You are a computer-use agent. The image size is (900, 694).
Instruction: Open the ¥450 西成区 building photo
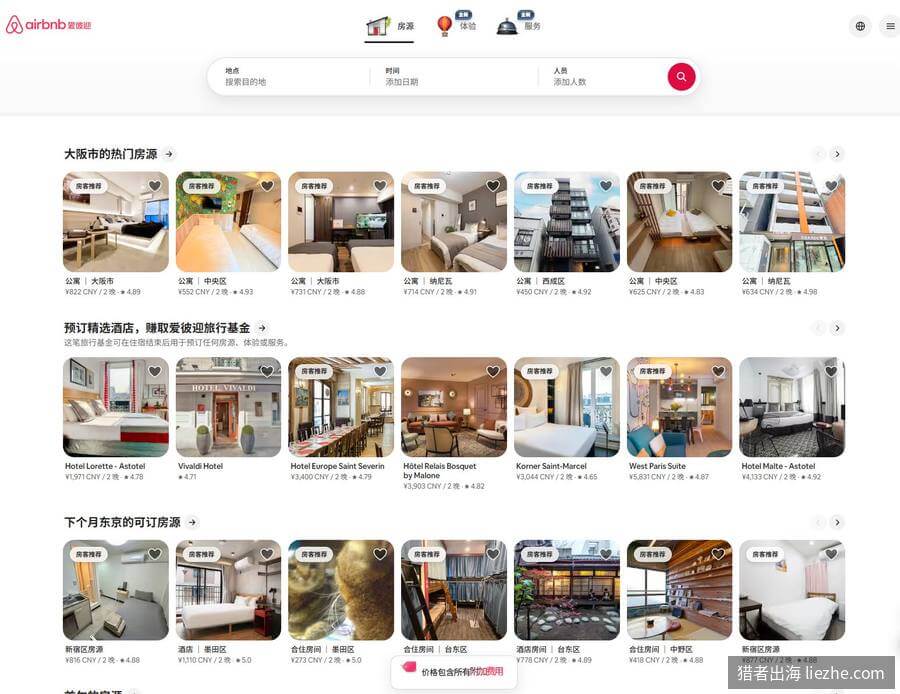point(567,222)
